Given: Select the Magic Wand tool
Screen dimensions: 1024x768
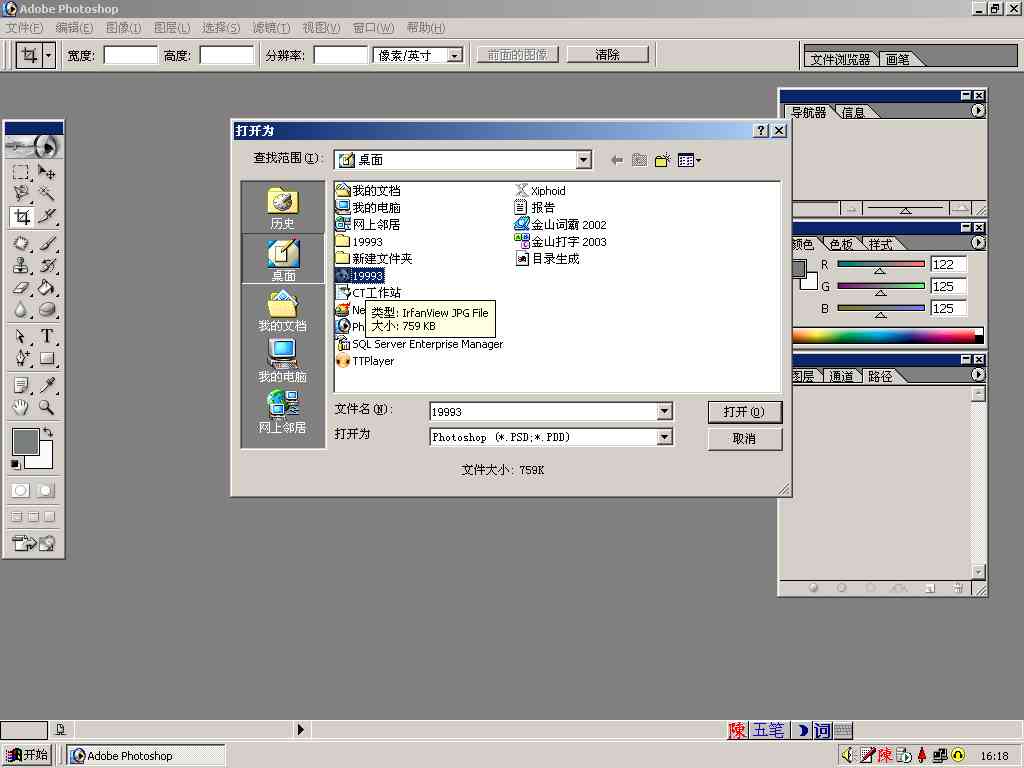Looking at the screenshot, I should pos(46,193).
